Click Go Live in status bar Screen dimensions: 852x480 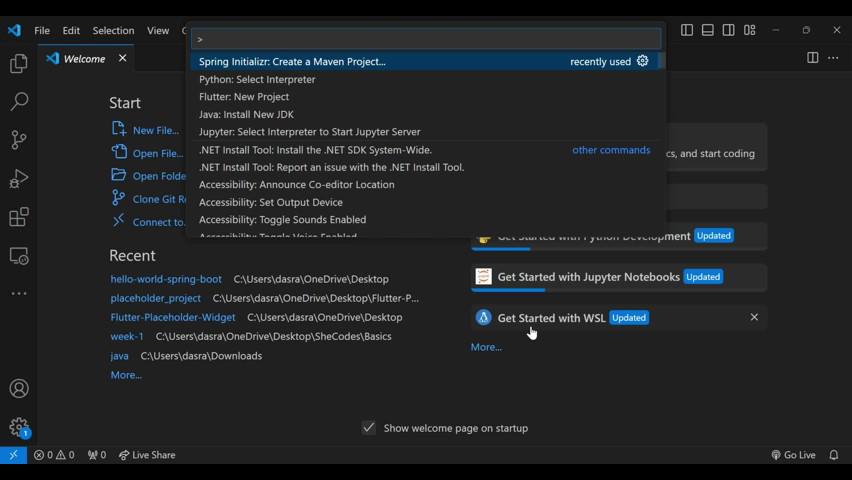[793, 455]
